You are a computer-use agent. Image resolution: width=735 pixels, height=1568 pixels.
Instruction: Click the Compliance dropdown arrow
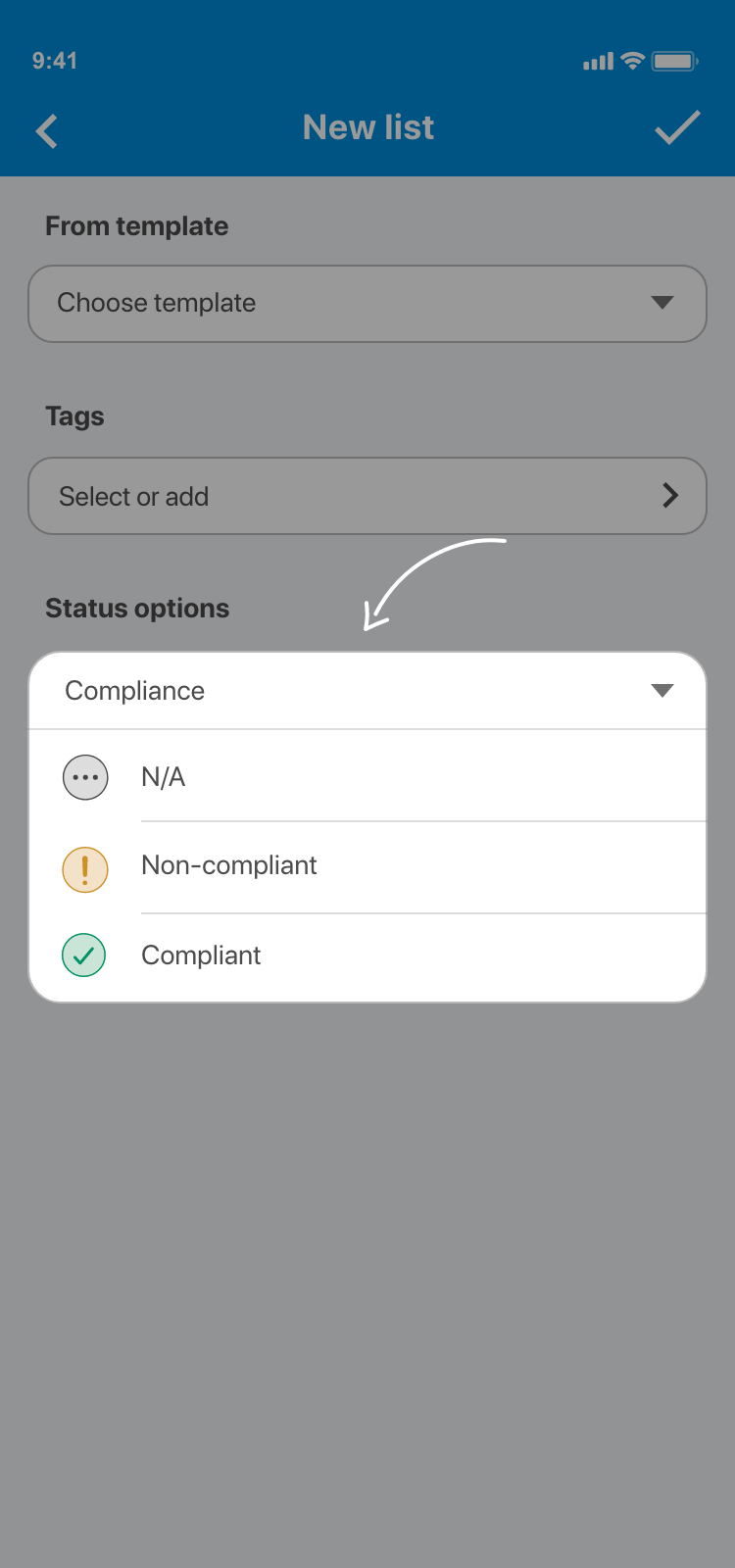(662, 691)
